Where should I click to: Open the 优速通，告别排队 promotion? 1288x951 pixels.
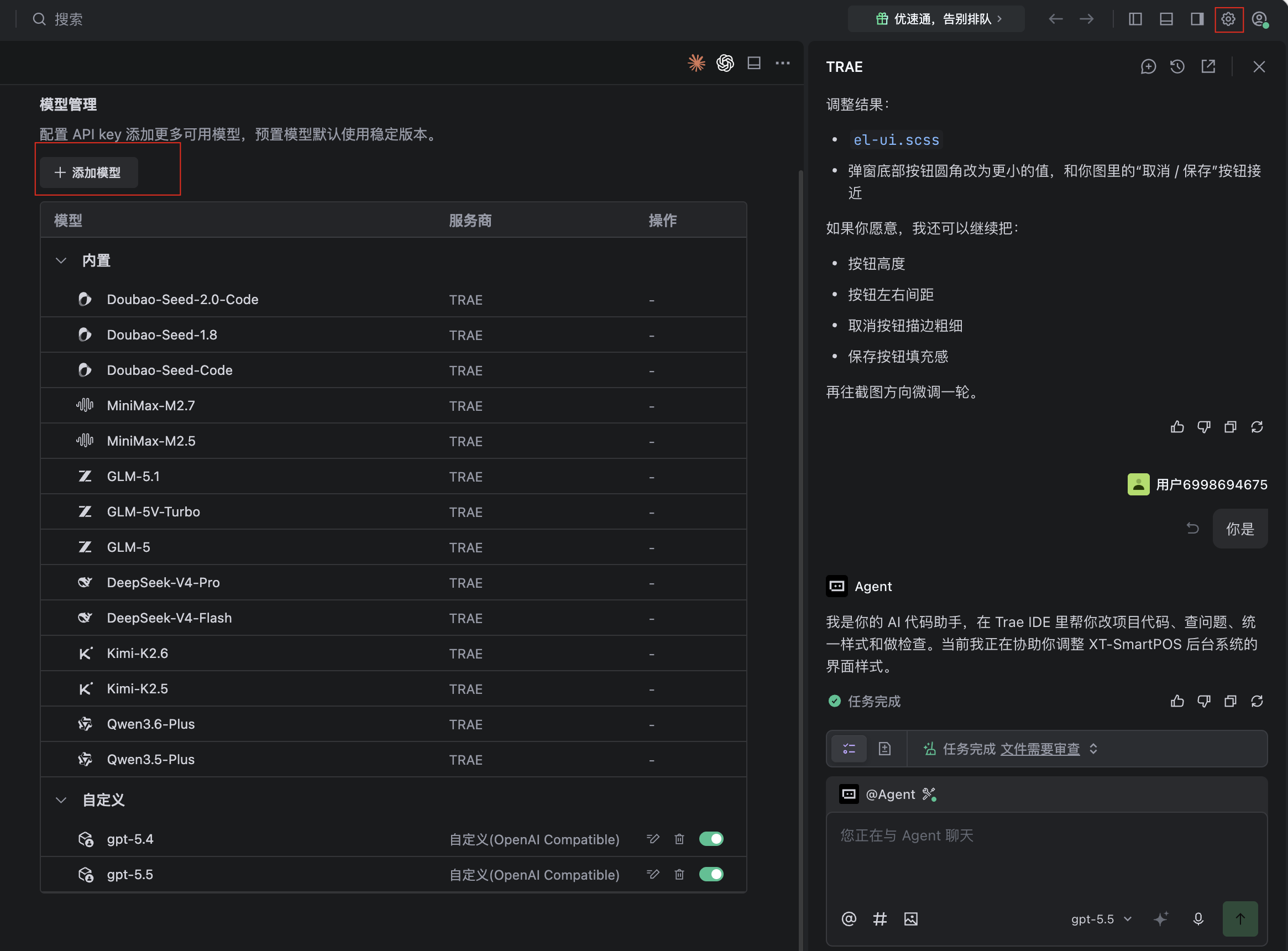(x=937, y=19)
